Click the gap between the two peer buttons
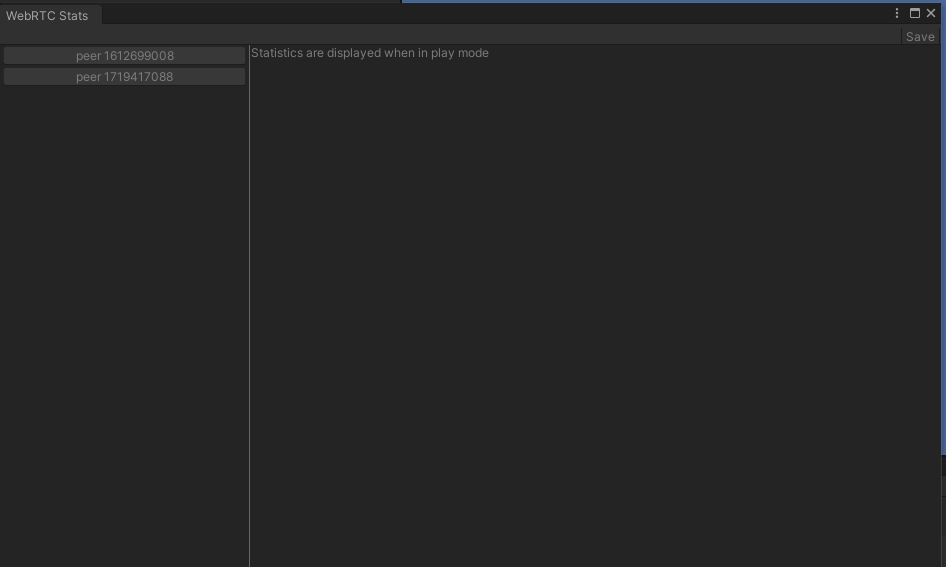 pos(124,66)
